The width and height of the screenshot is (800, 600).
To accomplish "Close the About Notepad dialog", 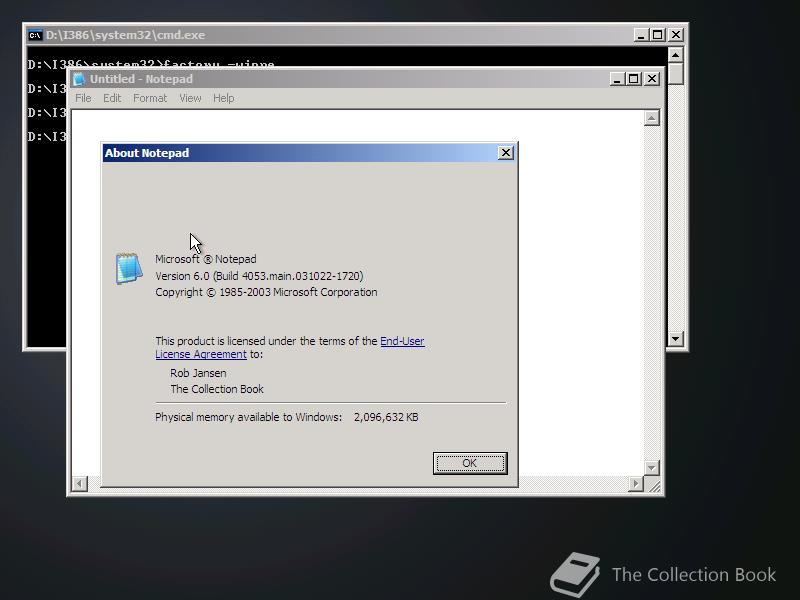I will (x=505, y=153).
